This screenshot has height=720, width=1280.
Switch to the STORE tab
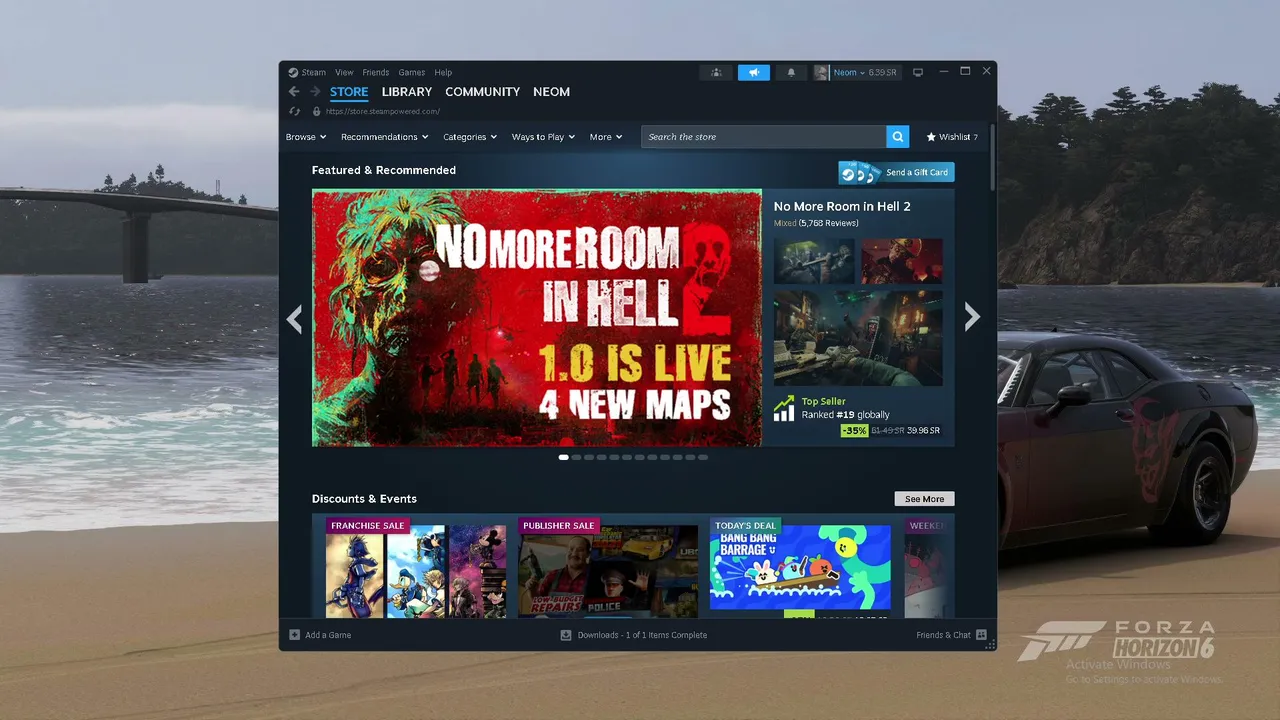(349, 92)
